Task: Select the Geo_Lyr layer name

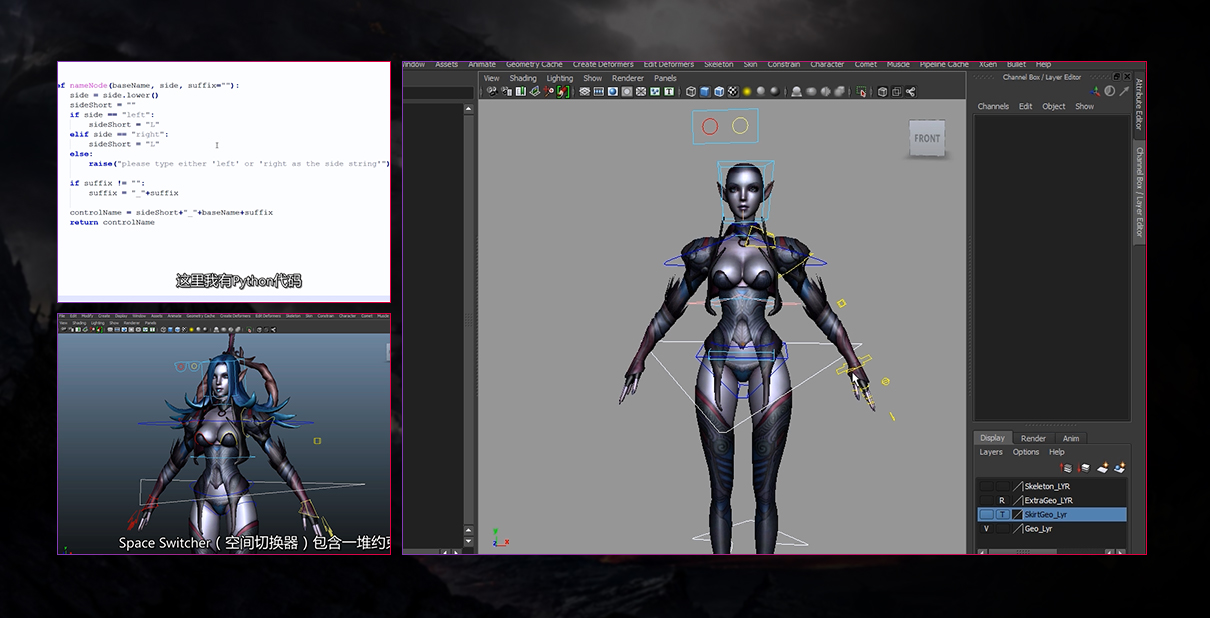Action: 1038,529
